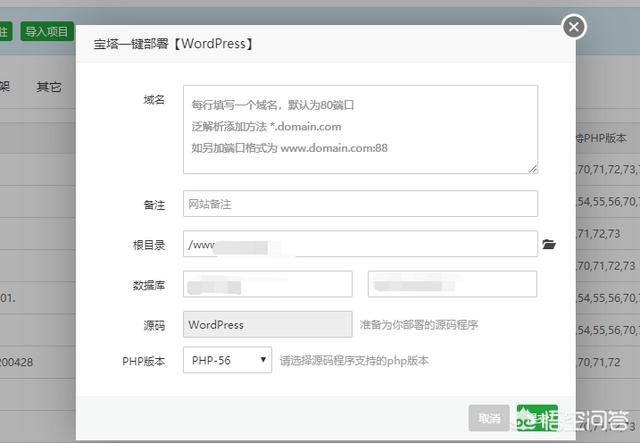The height and width of the screenshot is (443, 640).
Task: Select the database name field
Action: [268, 284]
